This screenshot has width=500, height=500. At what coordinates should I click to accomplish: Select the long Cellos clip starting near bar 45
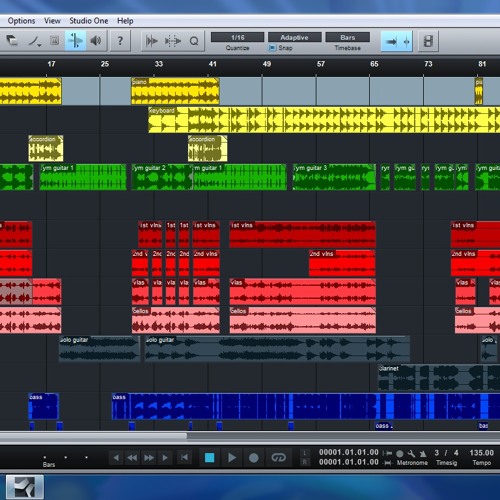[303, 320]
